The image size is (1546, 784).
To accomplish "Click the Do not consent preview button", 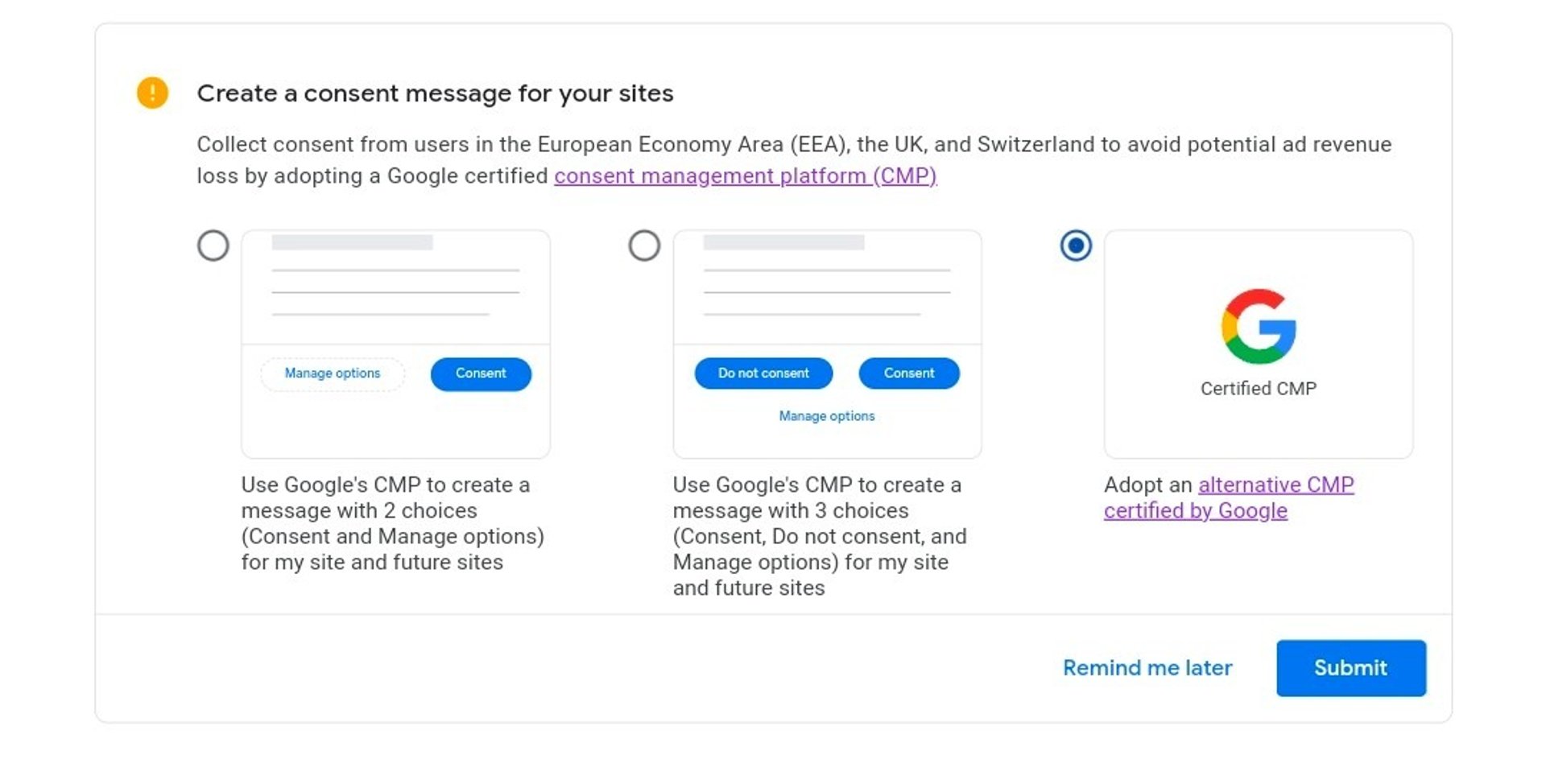I will [x=763, y=373].
